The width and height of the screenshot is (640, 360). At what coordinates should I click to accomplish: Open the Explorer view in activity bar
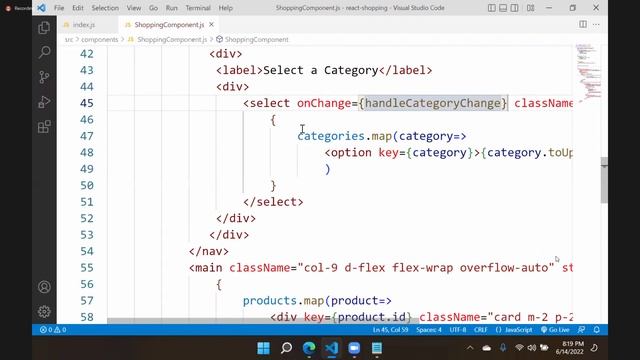[x=44, y=28]
